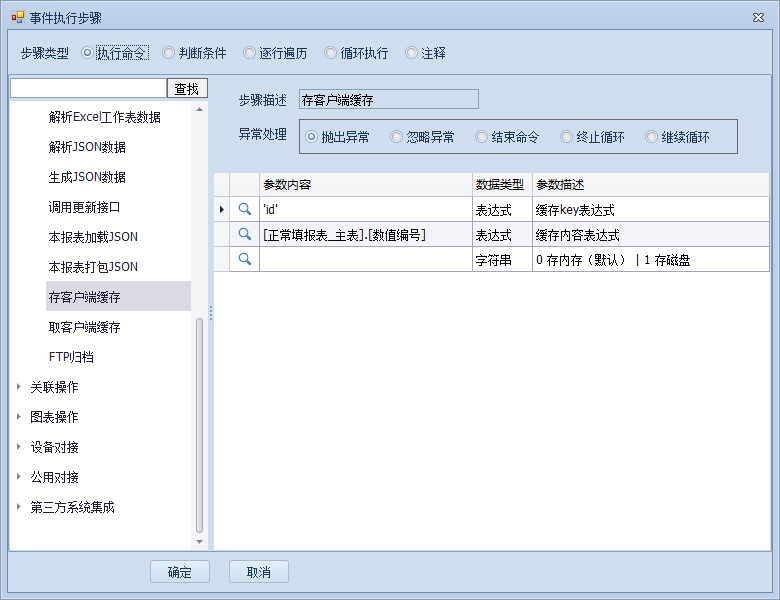The image size is (780, 600).
Task: Select the 忽略异常 exception option
Action: [397, 137]
